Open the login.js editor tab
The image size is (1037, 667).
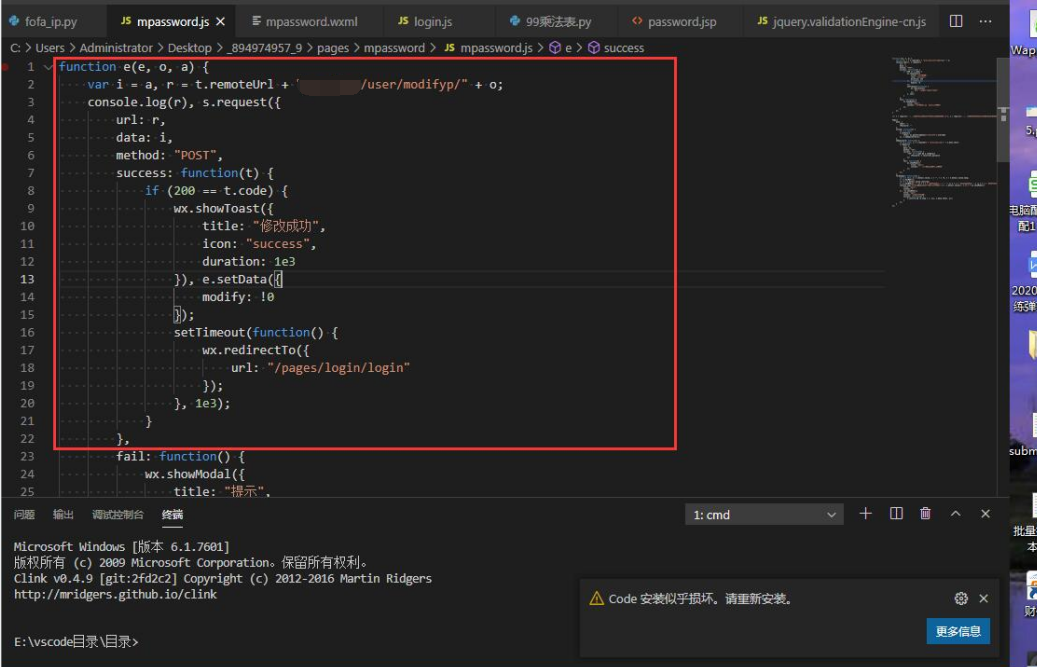pyautogui.click(x=425, y=22)
